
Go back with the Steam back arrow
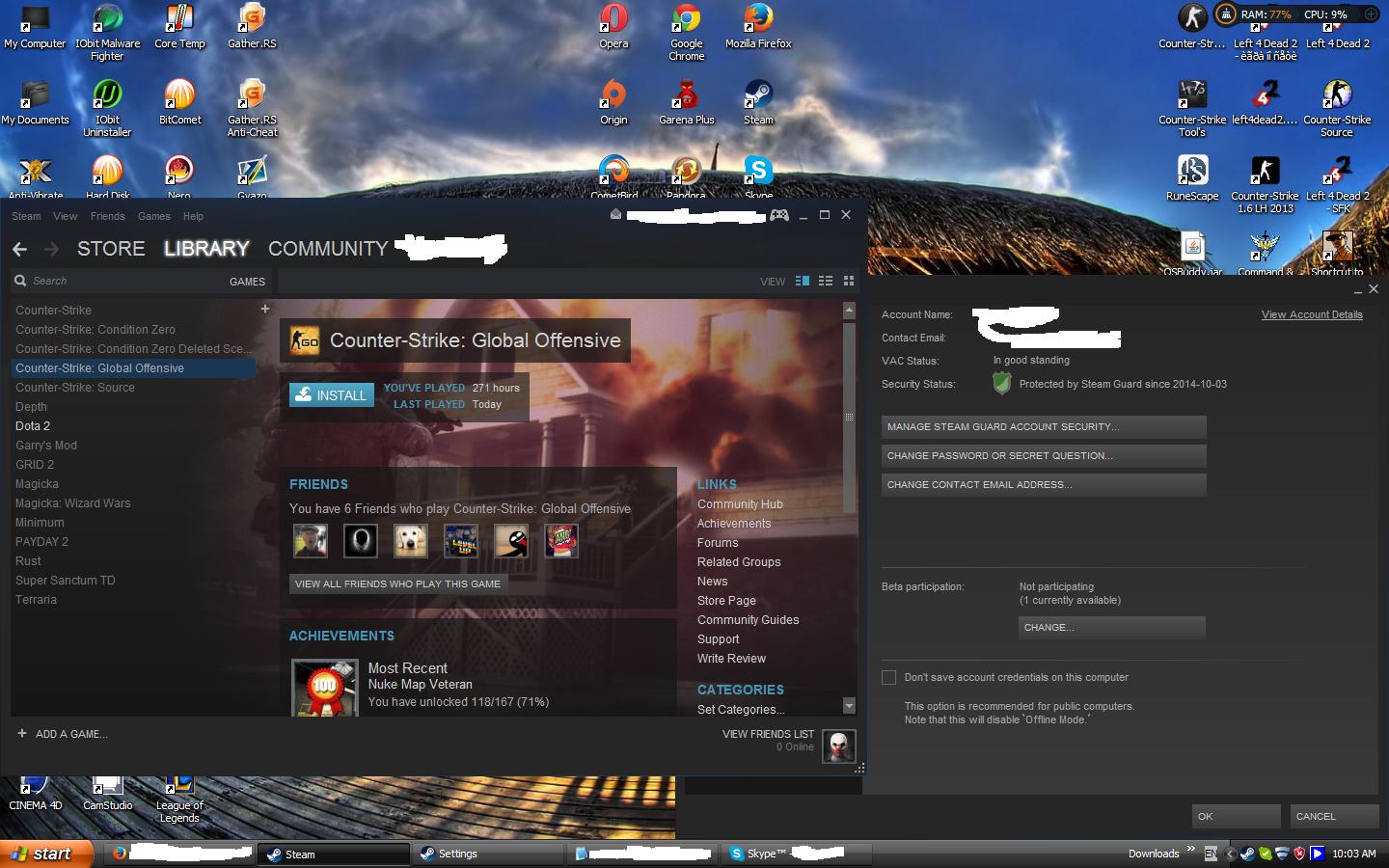19,249
